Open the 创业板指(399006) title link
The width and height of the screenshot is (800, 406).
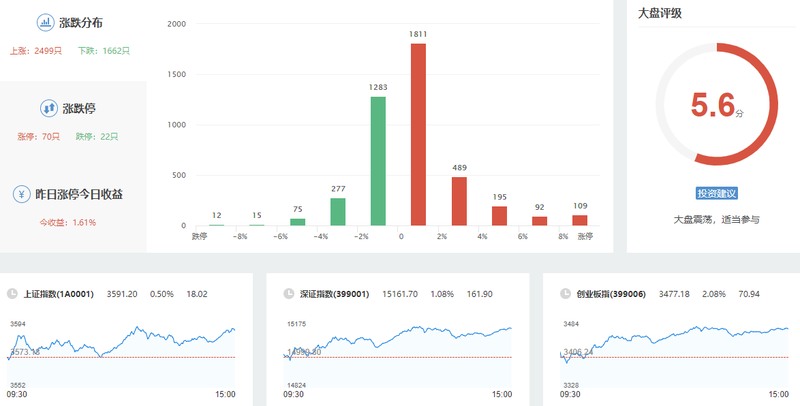coord(611,294)
